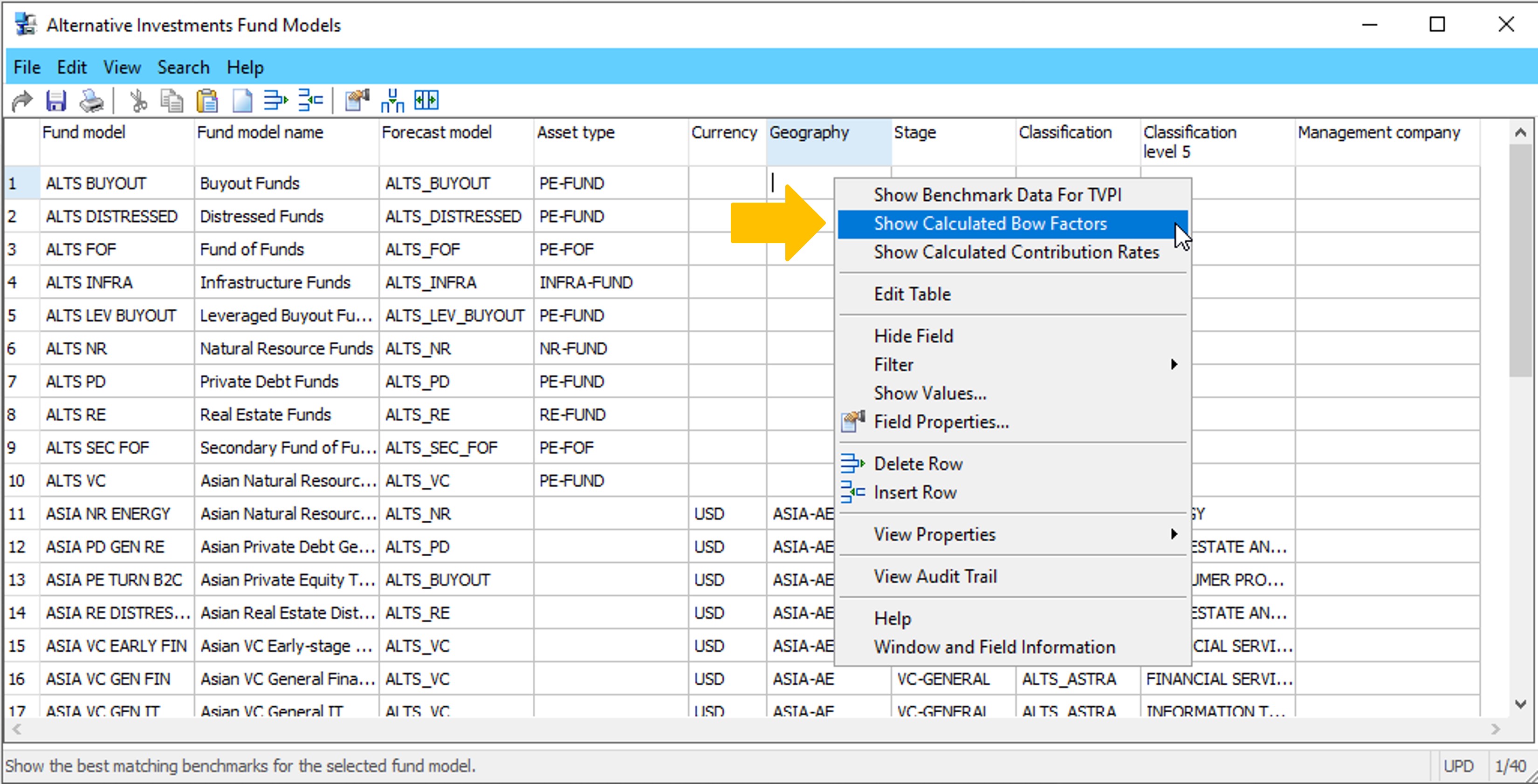The image size is (1538, 784).
Task: Click the Delete Row toolbar icon
Action: 276,101
